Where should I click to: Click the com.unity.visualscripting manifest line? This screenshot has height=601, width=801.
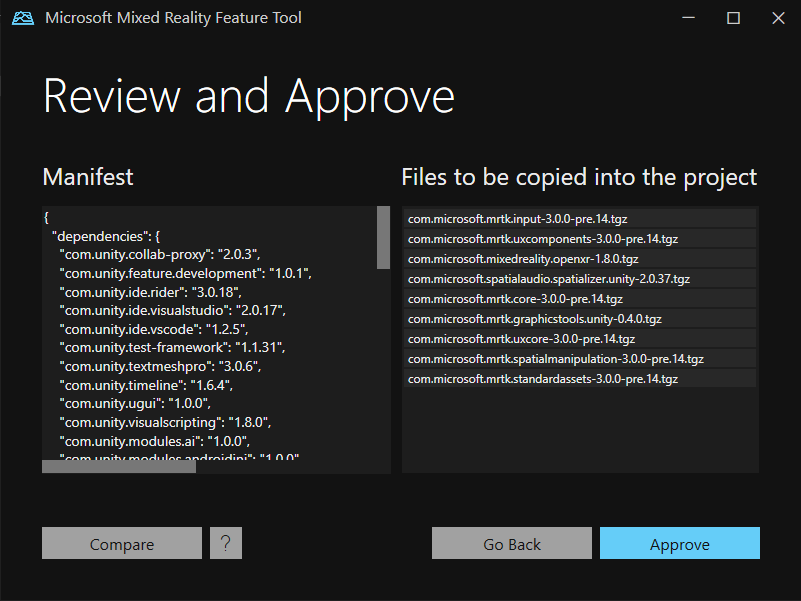165,422
